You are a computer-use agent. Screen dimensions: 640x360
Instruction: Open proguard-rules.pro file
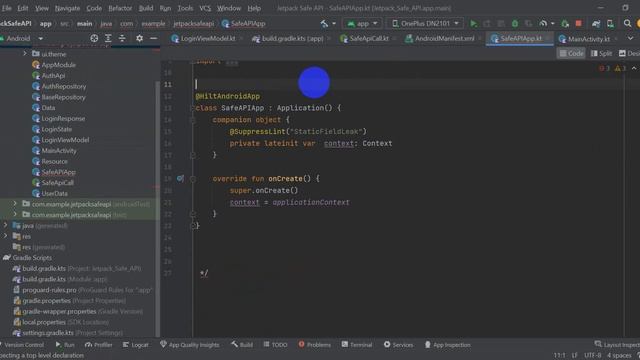pos(49,290)
